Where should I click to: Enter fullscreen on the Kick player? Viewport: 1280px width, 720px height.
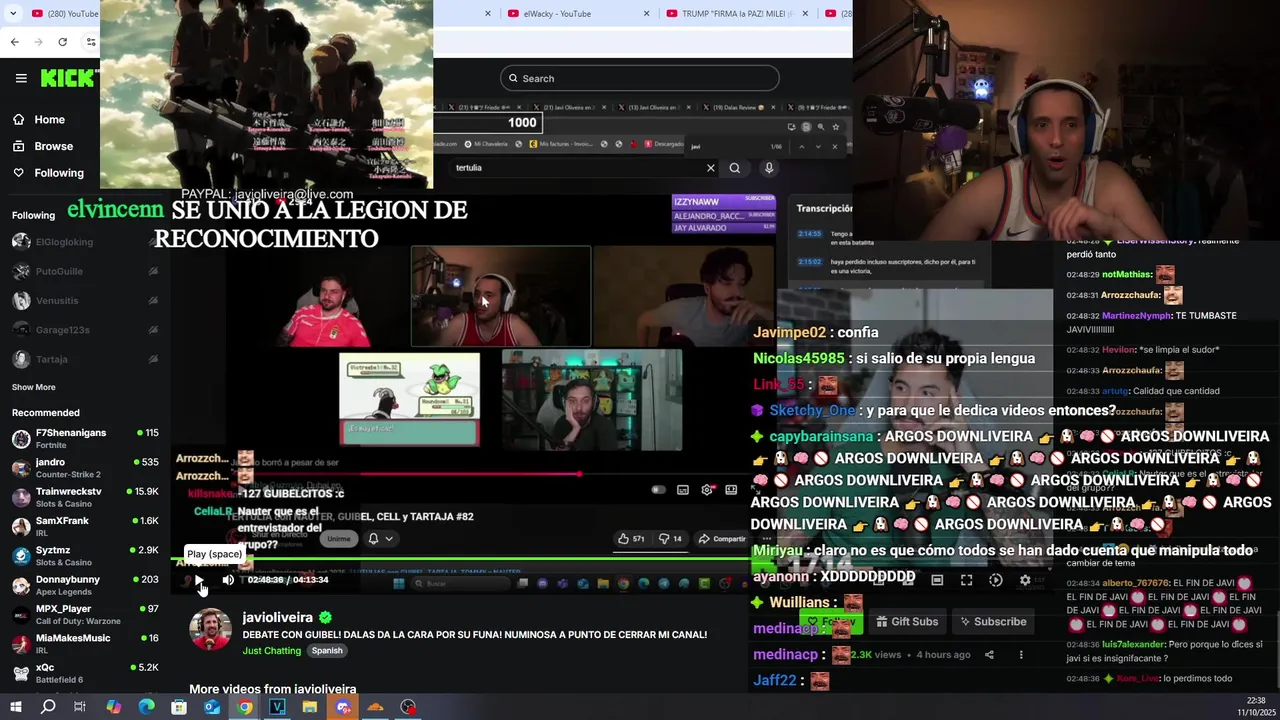pyautogui.click(x=966, y=580)
